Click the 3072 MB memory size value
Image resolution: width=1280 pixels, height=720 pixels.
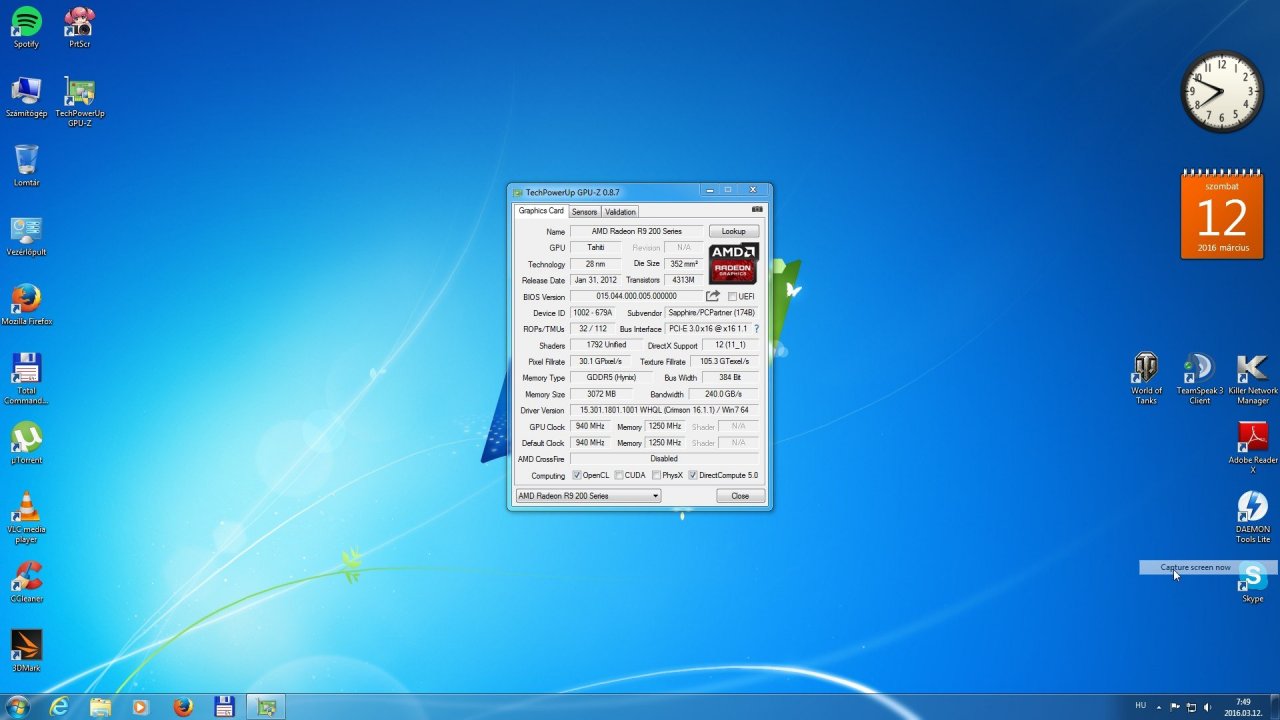tap(602, 394)
